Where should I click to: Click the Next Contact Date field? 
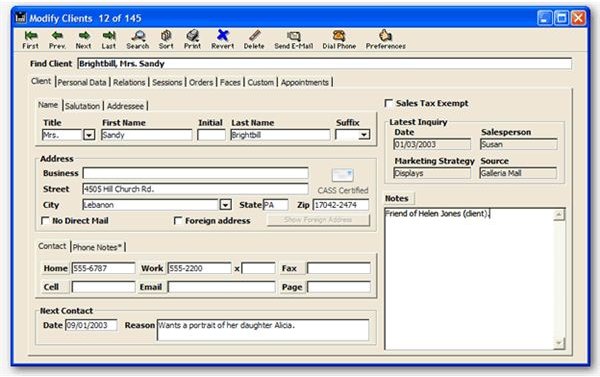(x=91, y=325)
